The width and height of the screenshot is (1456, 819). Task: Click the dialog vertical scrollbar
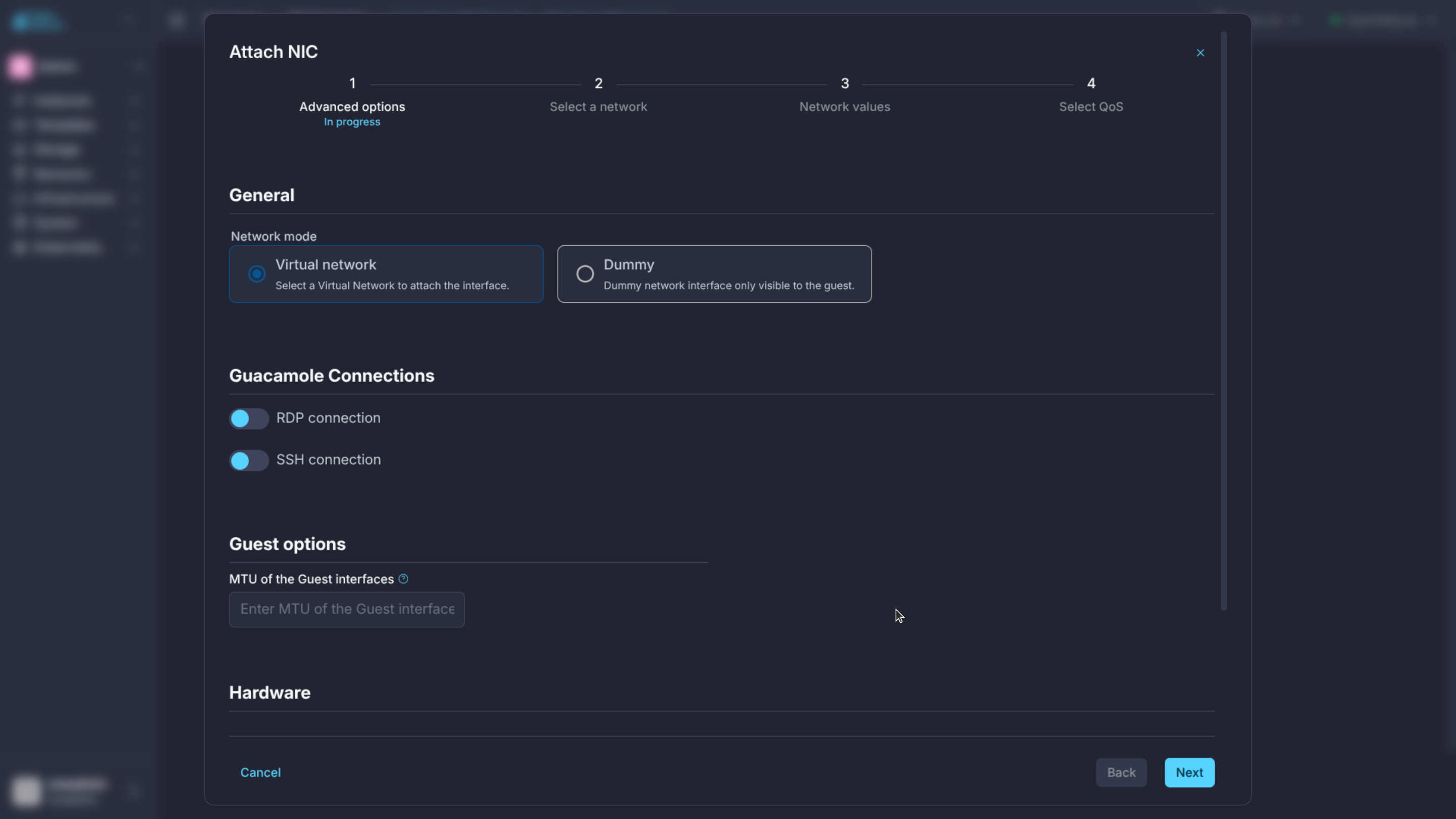[1223, 321]
